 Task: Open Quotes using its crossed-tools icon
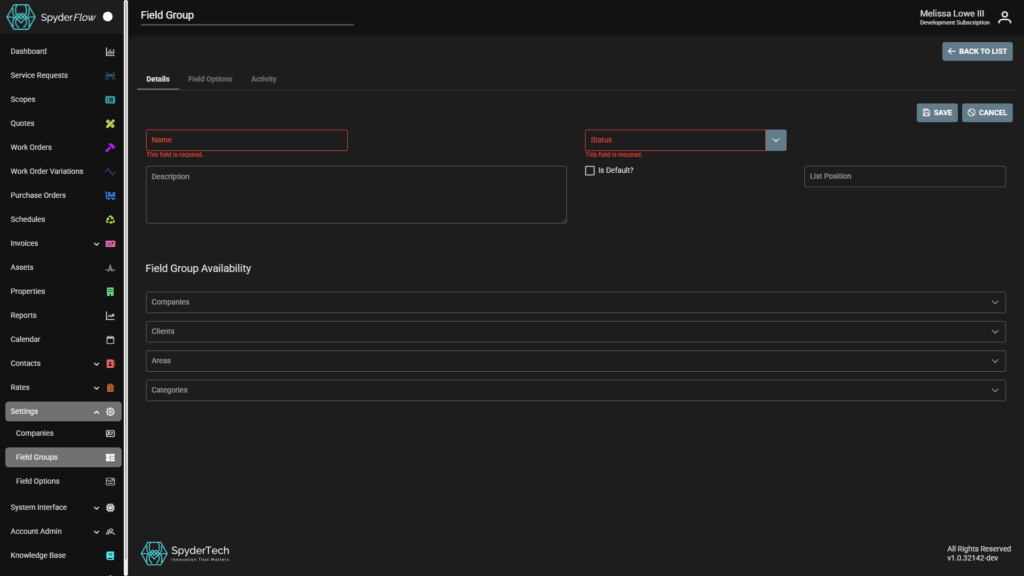(x=108, y=123)
